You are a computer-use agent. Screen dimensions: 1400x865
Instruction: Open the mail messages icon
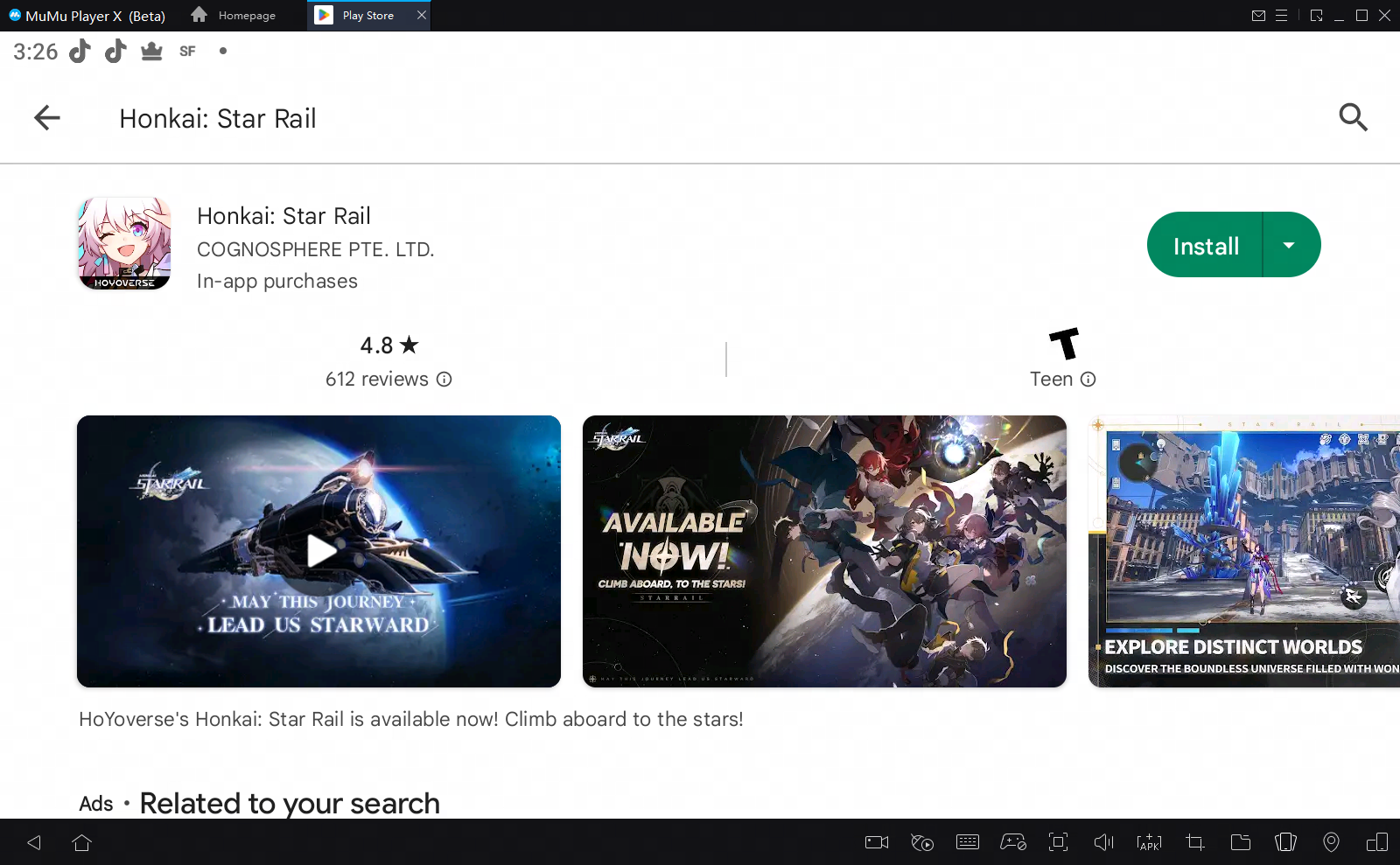(x=1258, y=15)
